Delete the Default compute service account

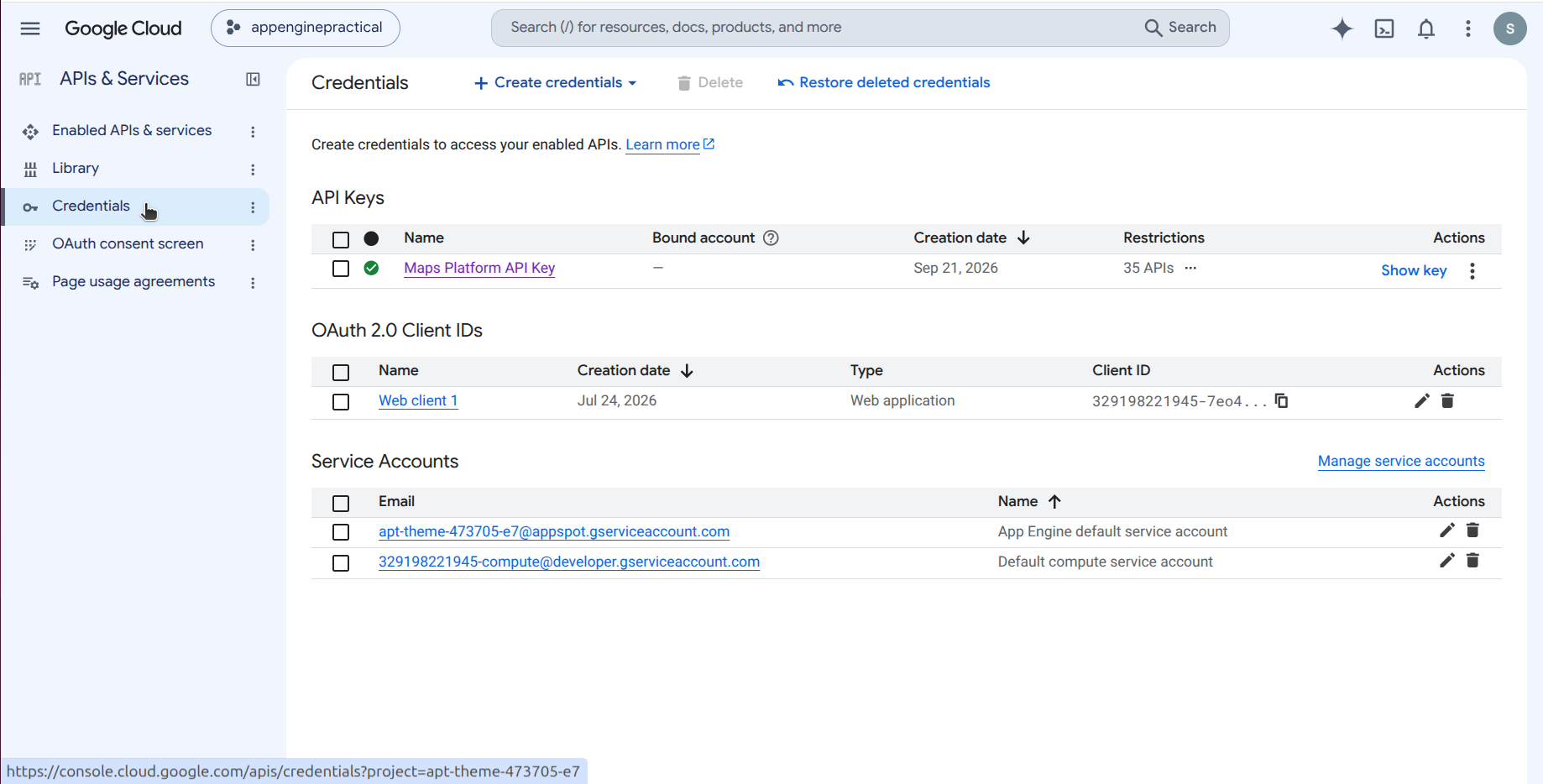click(x=1472, y=560)
